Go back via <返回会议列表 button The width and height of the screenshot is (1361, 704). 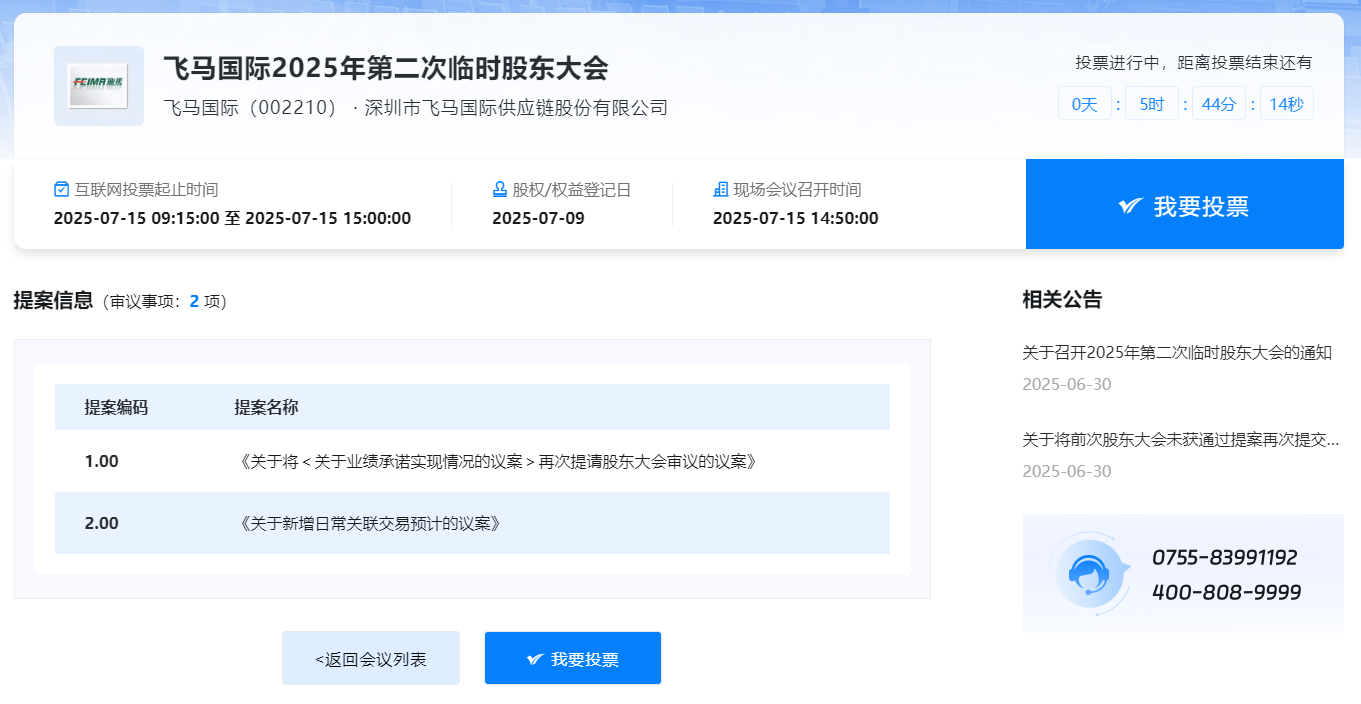(x=371, y=658)
